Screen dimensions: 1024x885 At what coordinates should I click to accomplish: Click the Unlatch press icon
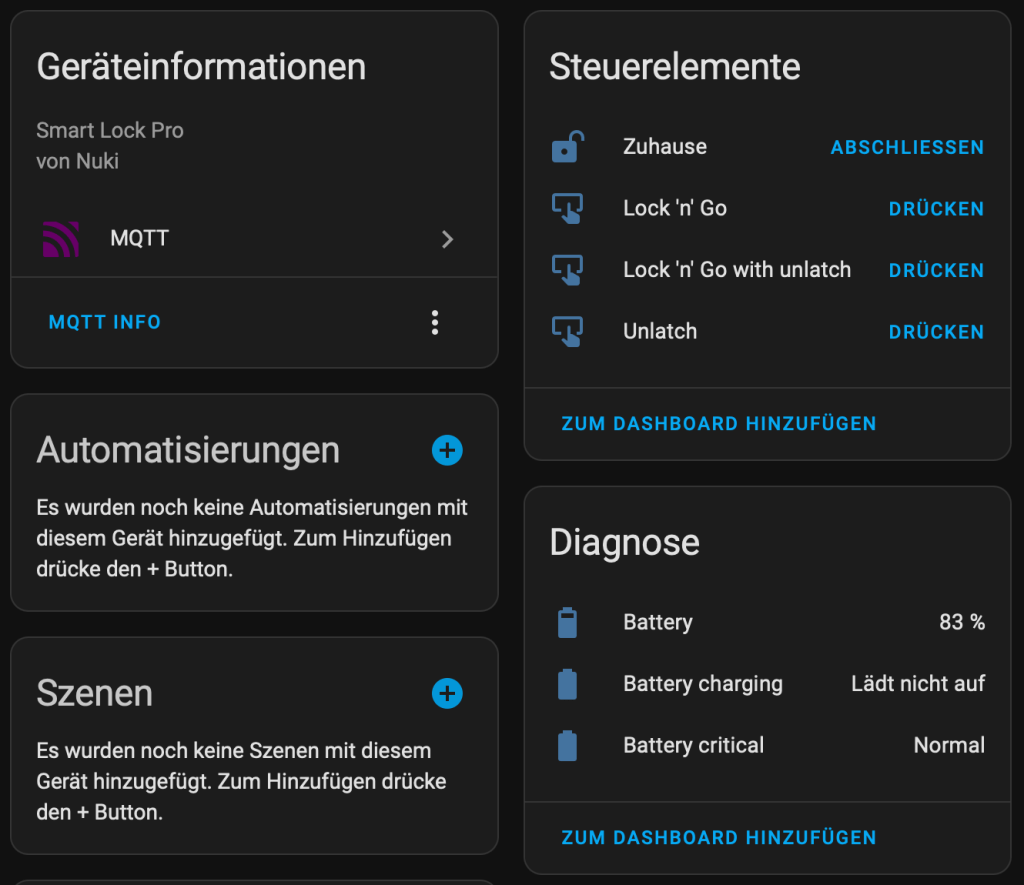(568, 331)
